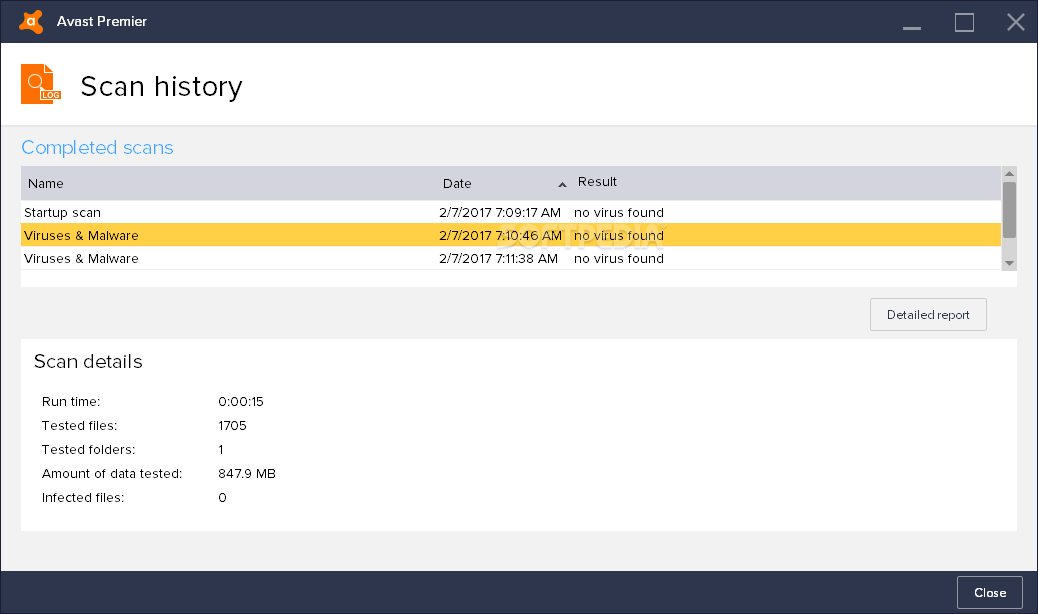
Task: Click the Startup scan result text
Action: [x=618, y=212]
